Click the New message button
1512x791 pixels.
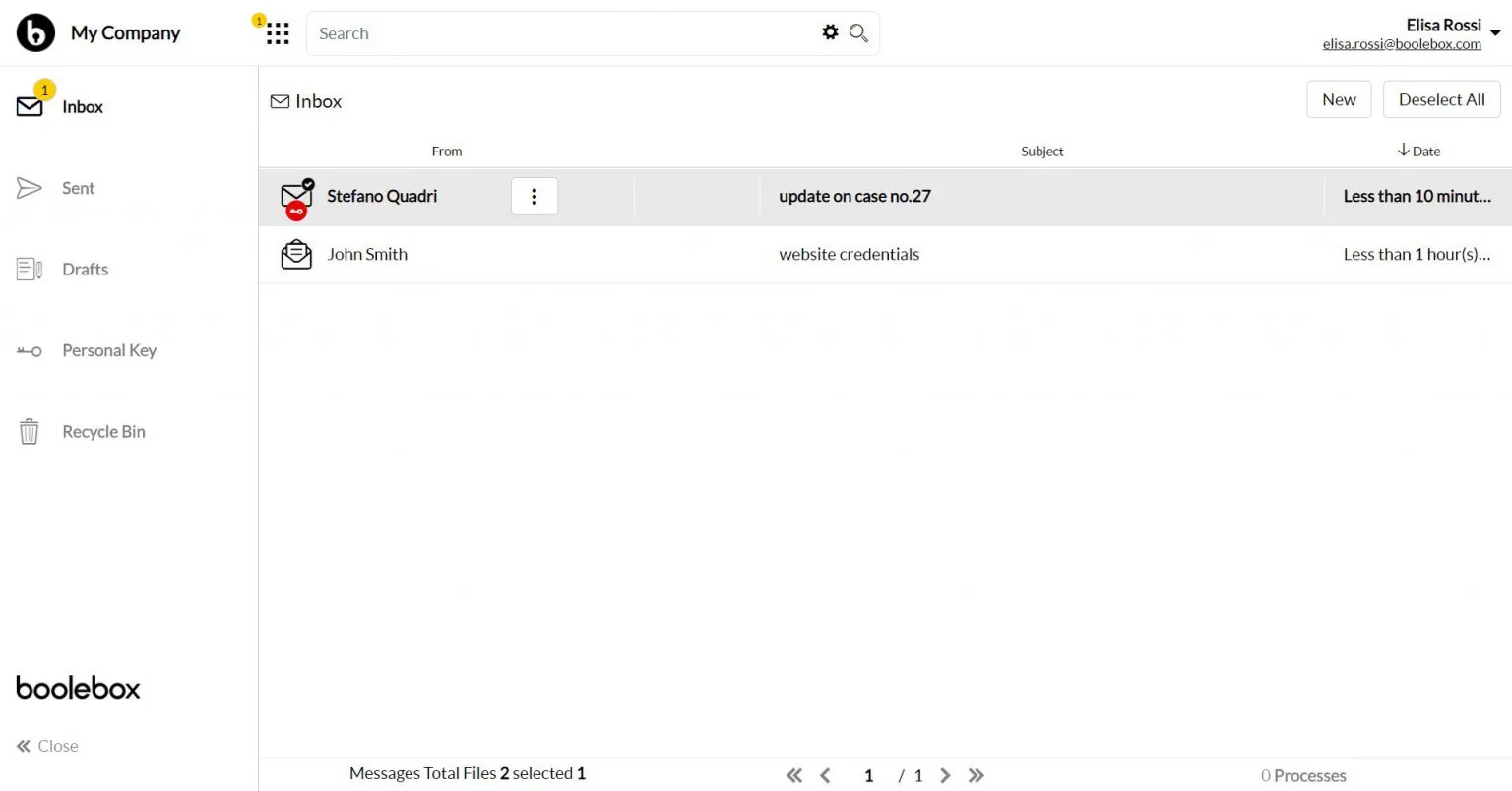coord(1339,99)
